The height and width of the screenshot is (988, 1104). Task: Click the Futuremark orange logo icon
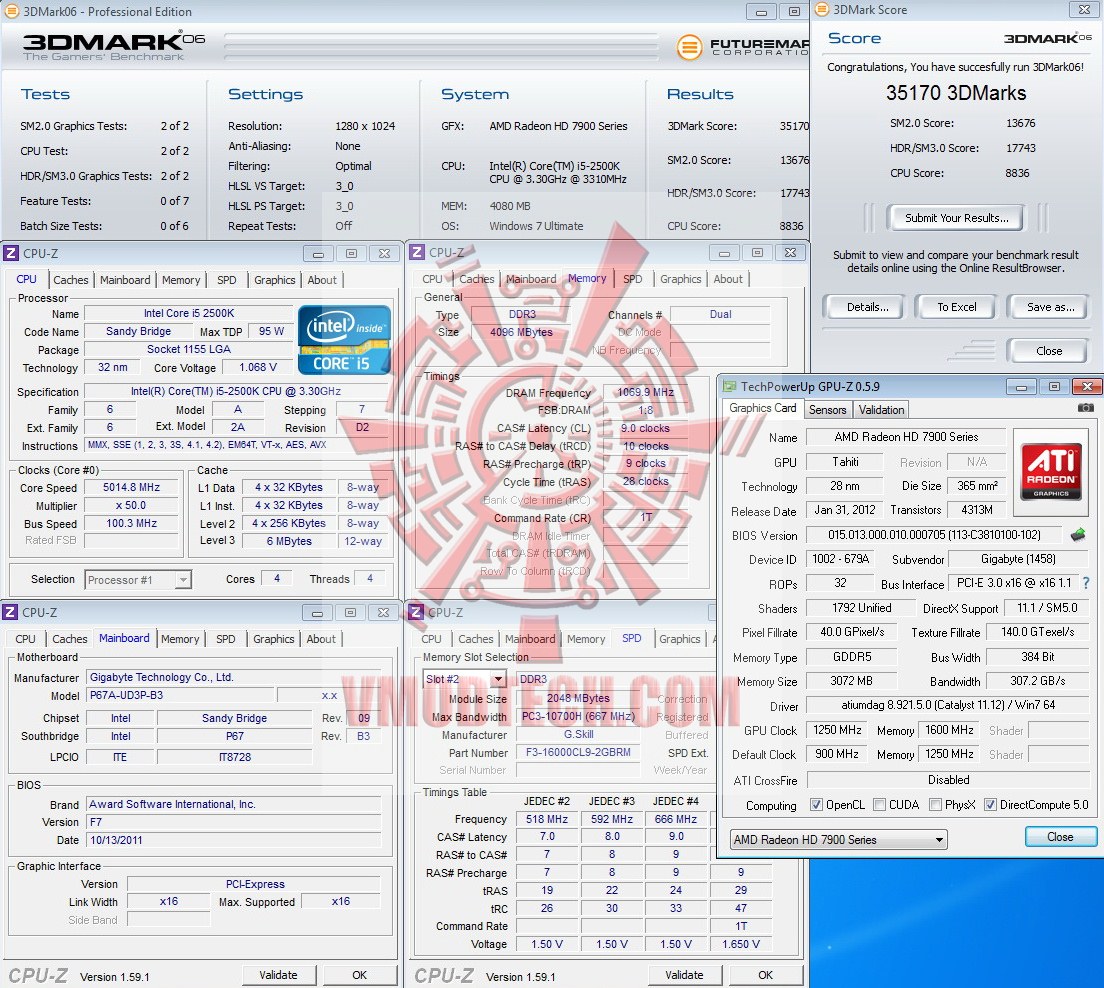coord(689,47)
